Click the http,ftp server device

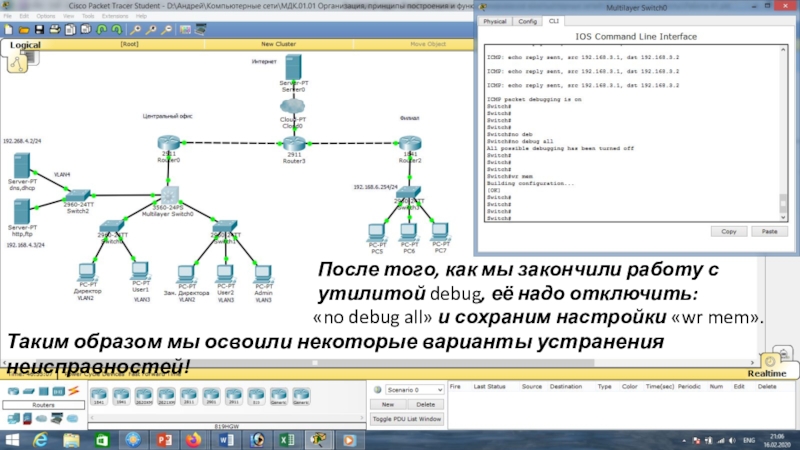click(x=21, y=211)
